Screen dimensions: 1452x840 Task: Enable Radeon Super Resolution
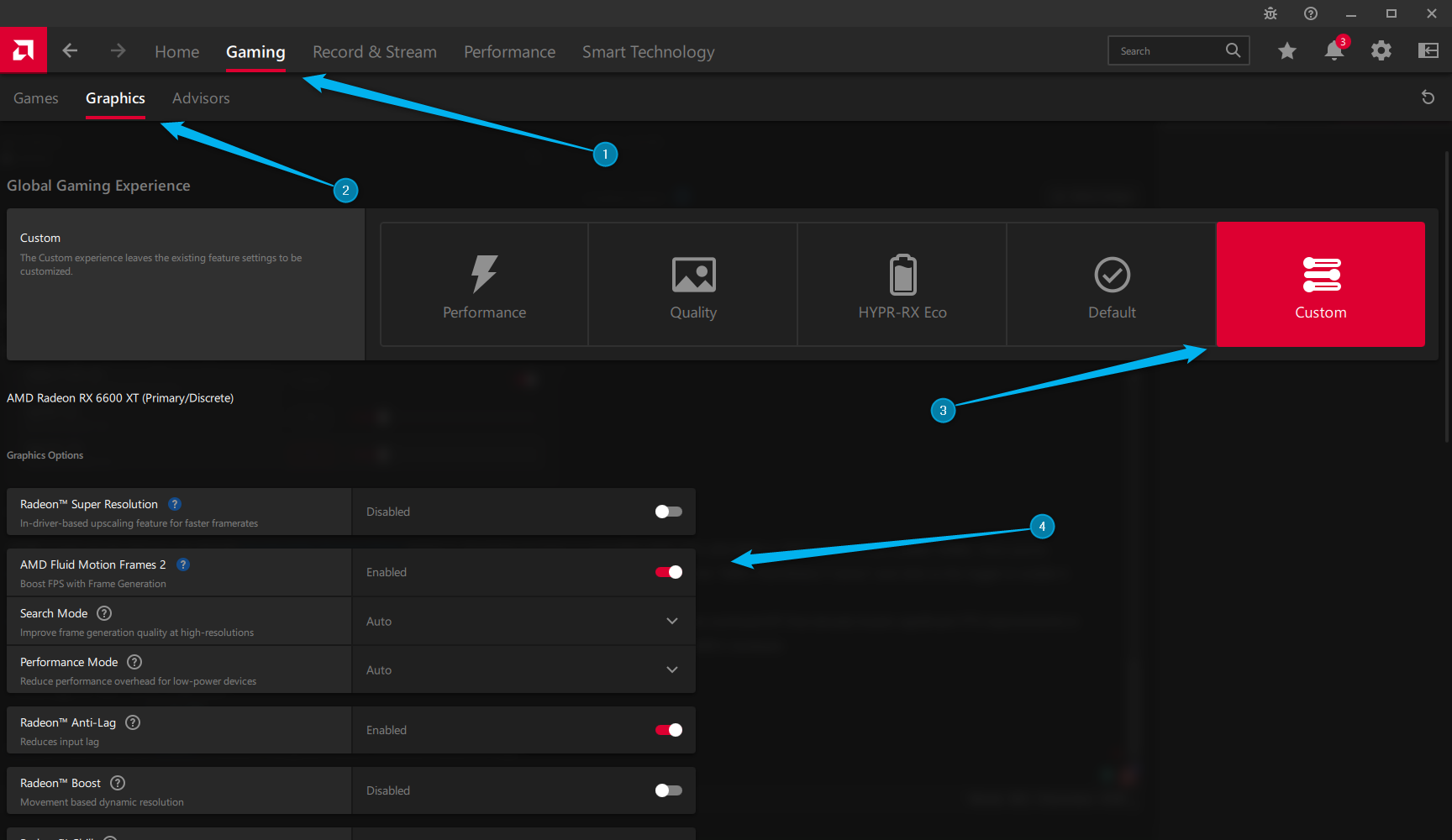coord(668,511)
